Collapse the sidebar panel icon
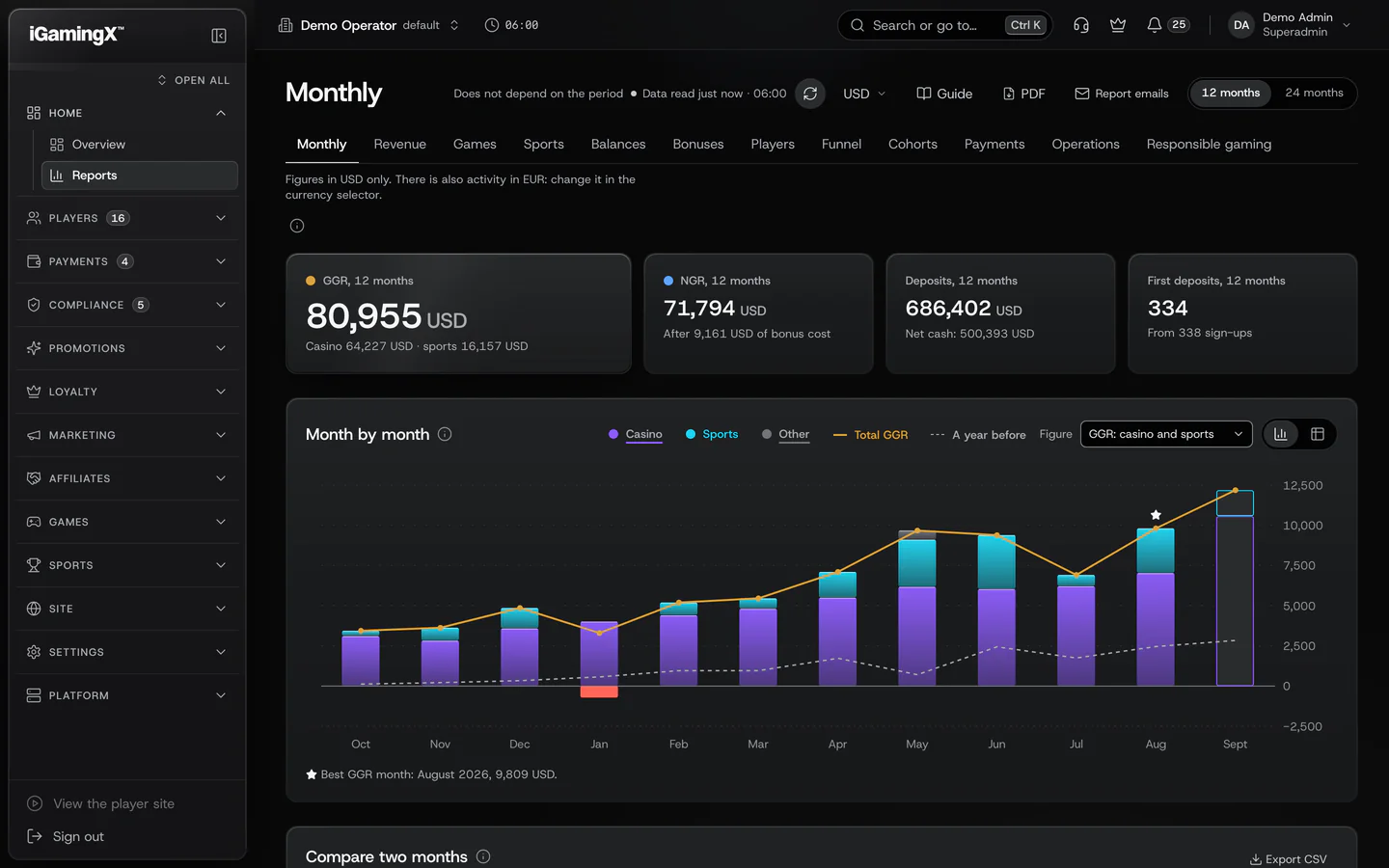 click(x=219, y=36)
